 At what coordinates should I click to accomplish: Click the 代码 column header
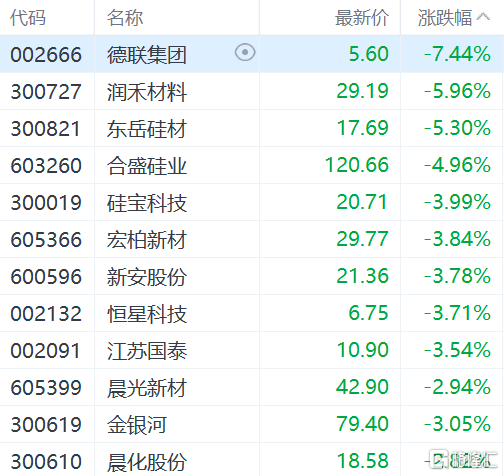pos(28,18)
